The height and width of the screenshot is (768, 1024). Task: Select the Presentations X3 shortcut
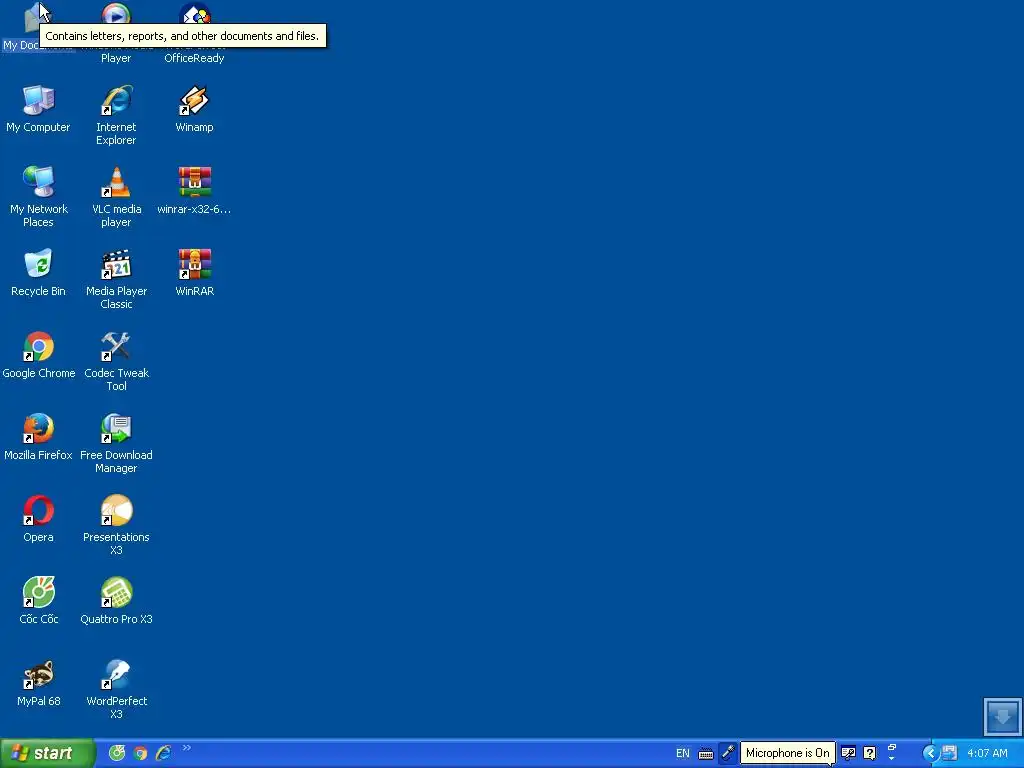click(116, 525)
